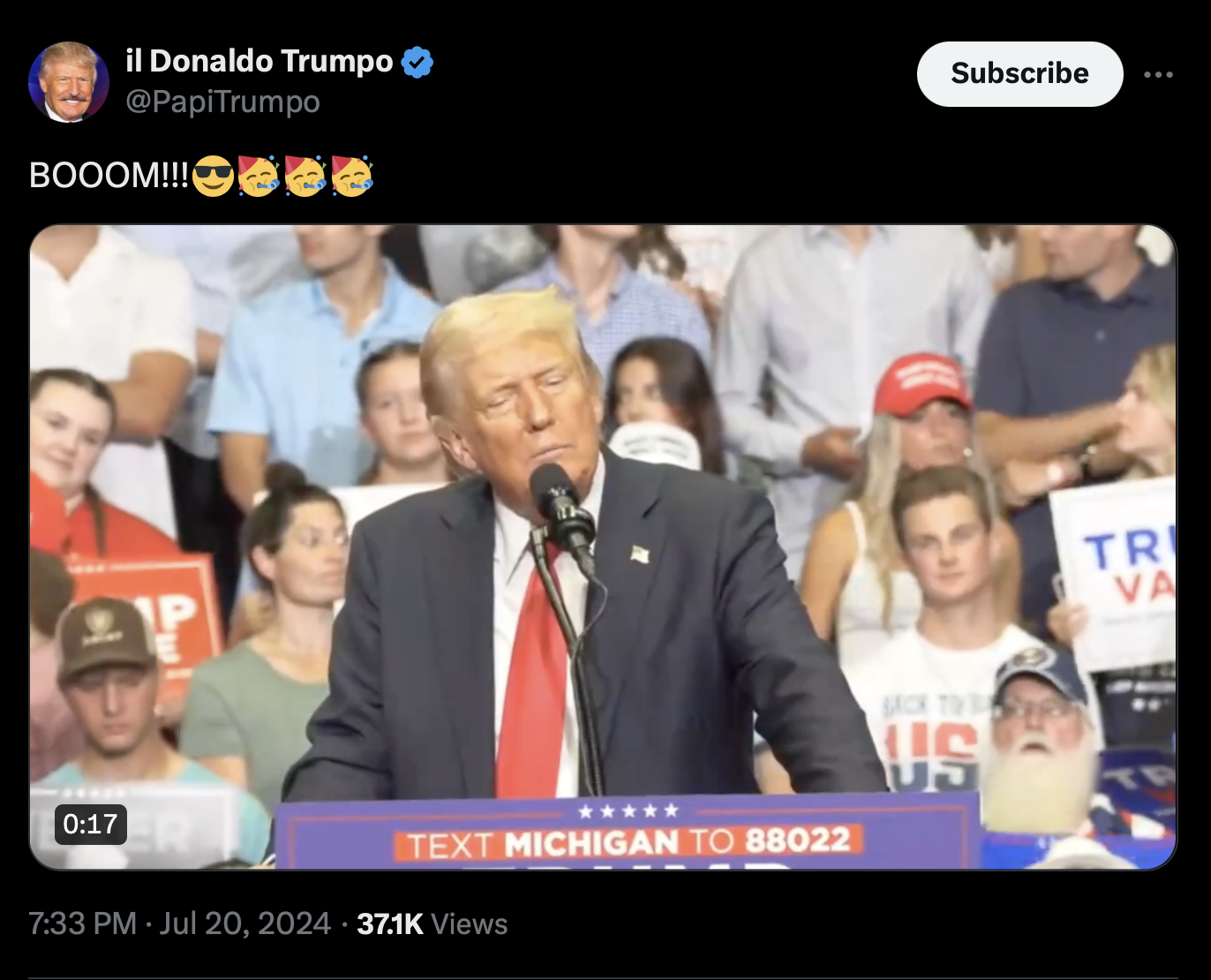Image resolution: width=1211 pixels, height=980 pixels.
Task: Click the 37.1K Views count
Action: click(432, 923)
